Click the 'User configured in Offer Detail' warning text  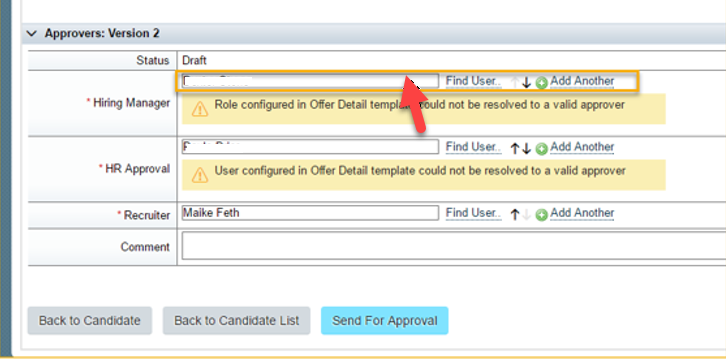click(x=420, y=171)
